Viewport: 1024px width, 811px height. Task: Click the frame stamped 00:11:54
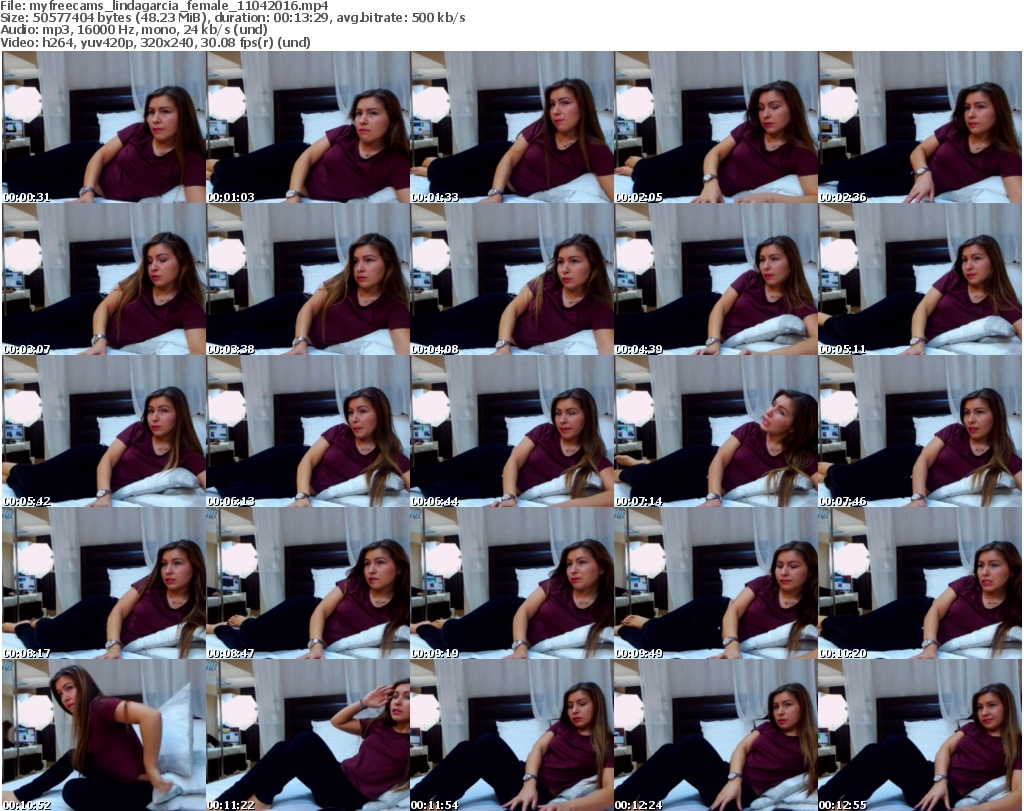[x=512, y=735]
